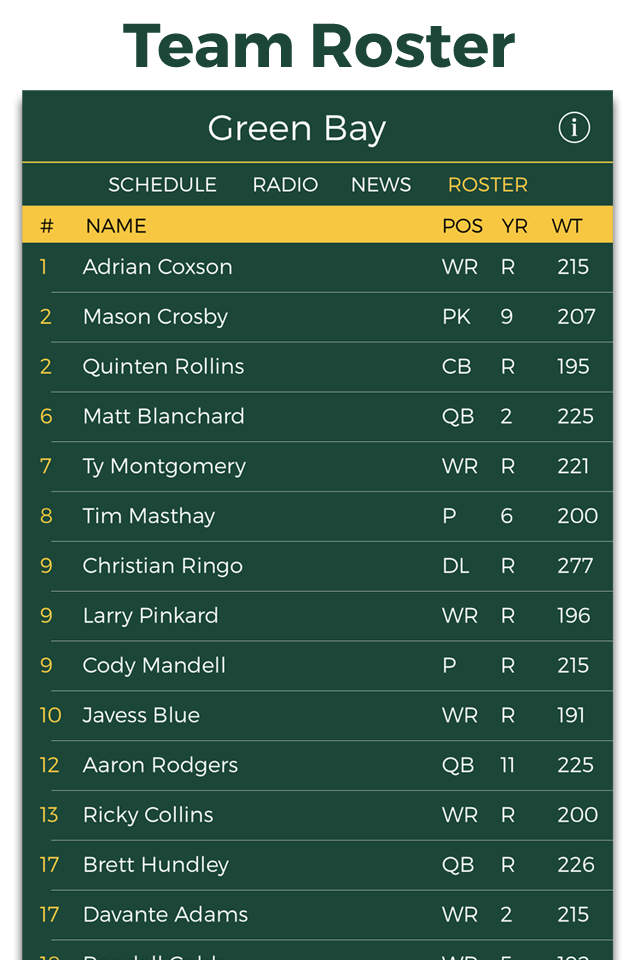
Task: Sort roster by WT column
Action: pos(567,225)
